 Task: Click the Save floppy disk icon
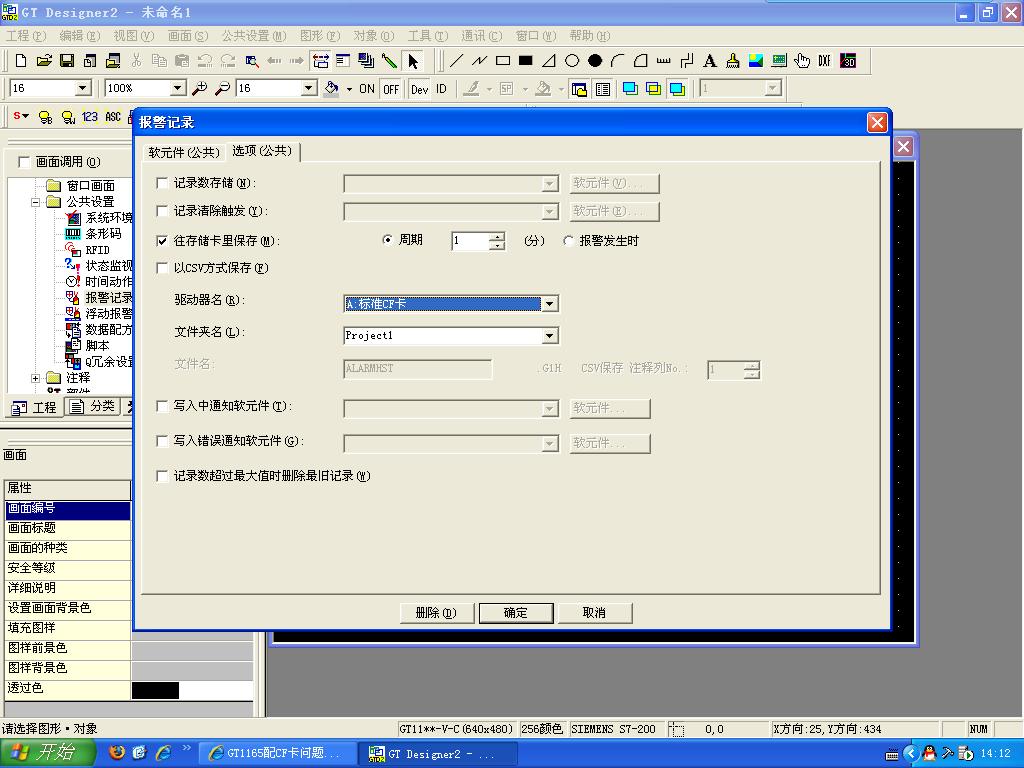coord(67,61)
